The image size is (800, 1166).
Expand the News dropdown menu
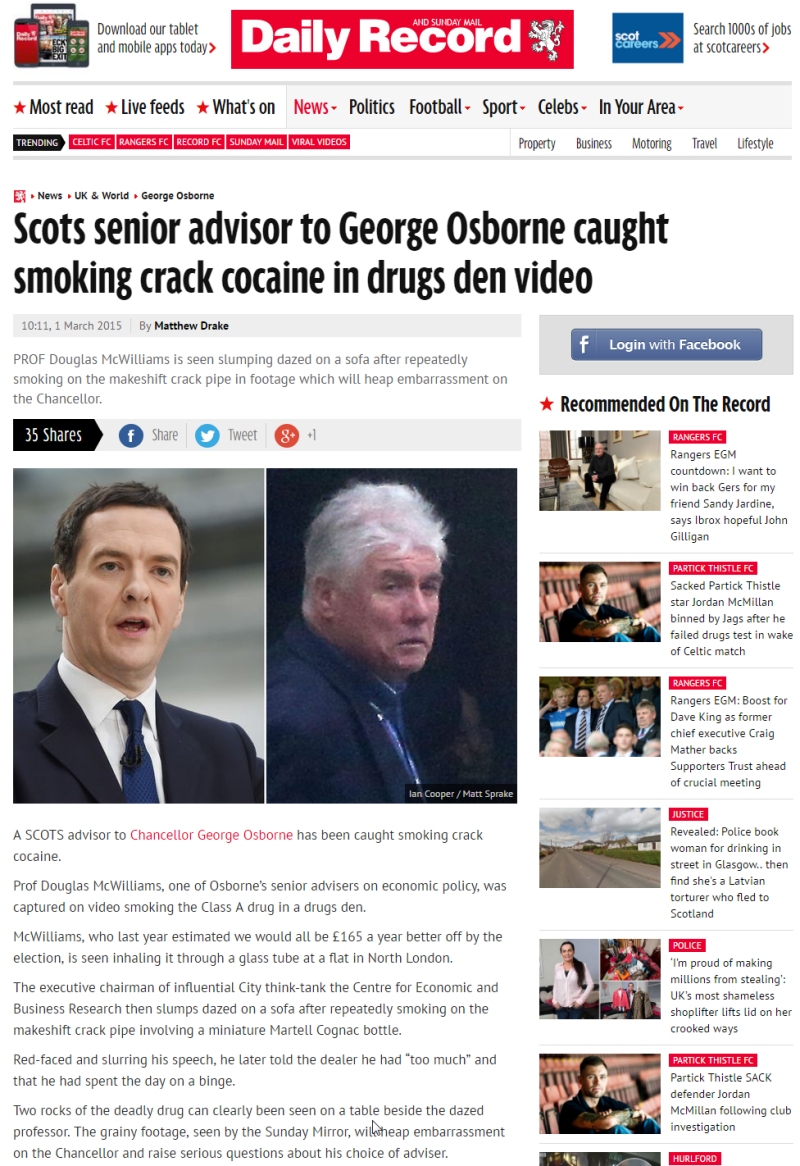click(x=315, y=107)
